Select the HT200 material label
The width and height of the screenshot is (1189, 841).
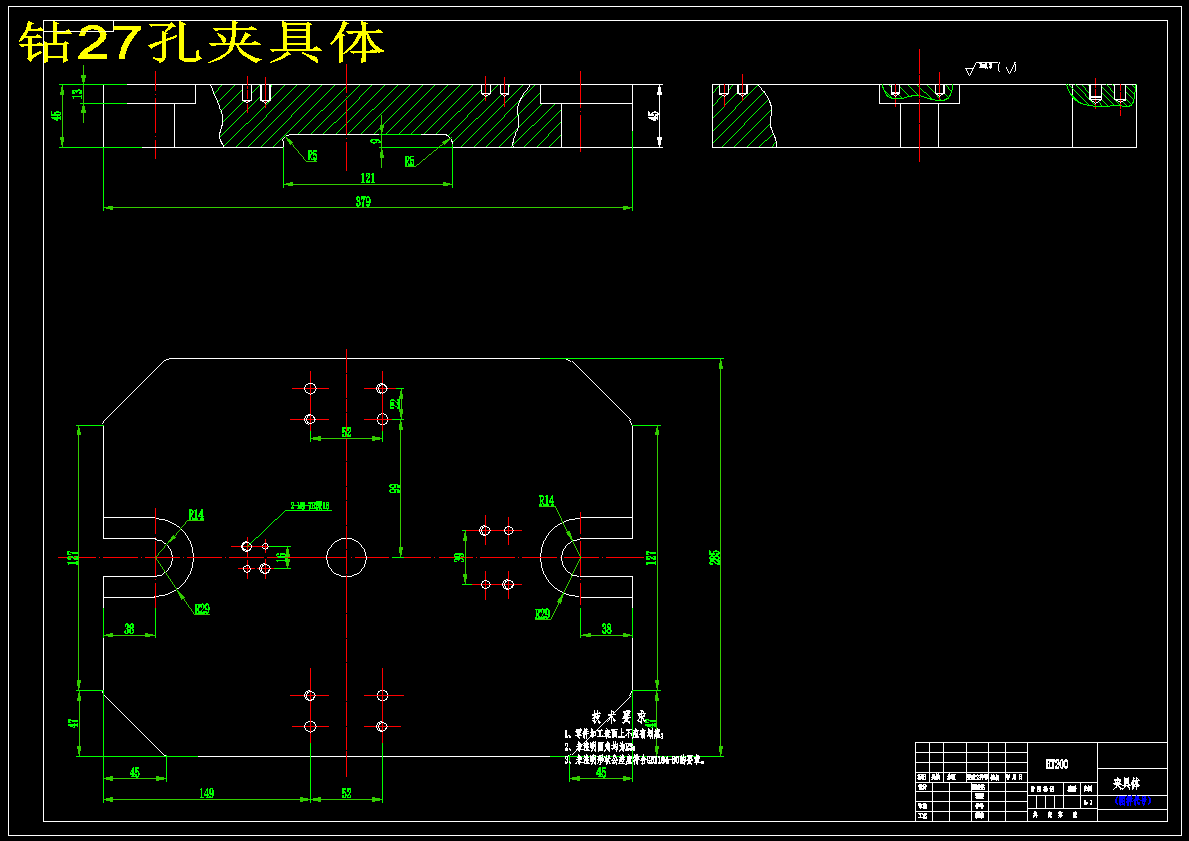click(1056, 764)
